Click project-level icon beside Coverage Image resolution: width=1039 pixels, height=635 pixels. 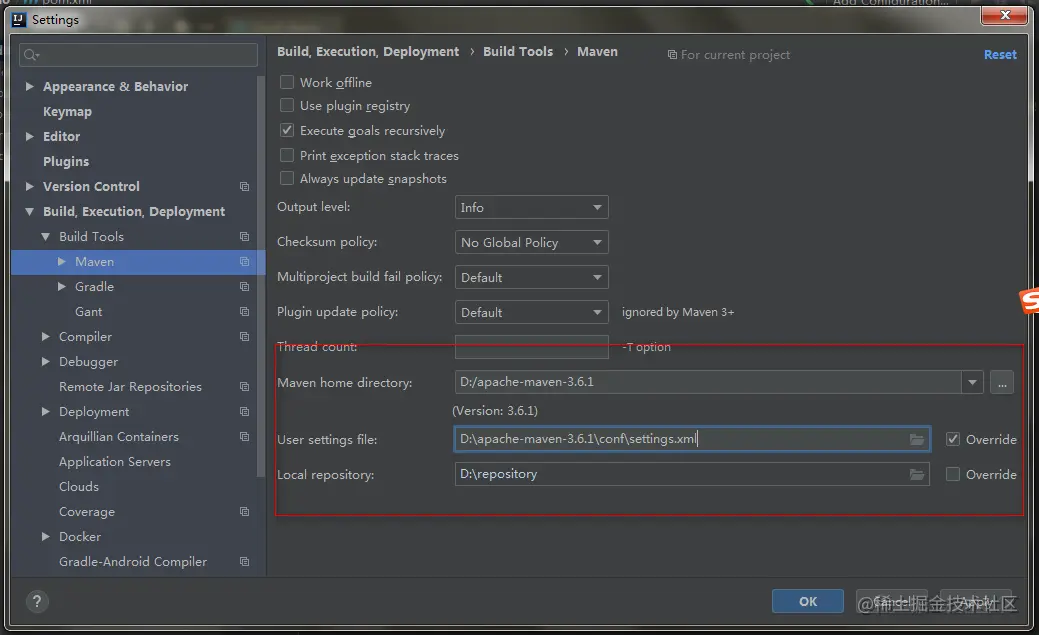tap(245, 512)
